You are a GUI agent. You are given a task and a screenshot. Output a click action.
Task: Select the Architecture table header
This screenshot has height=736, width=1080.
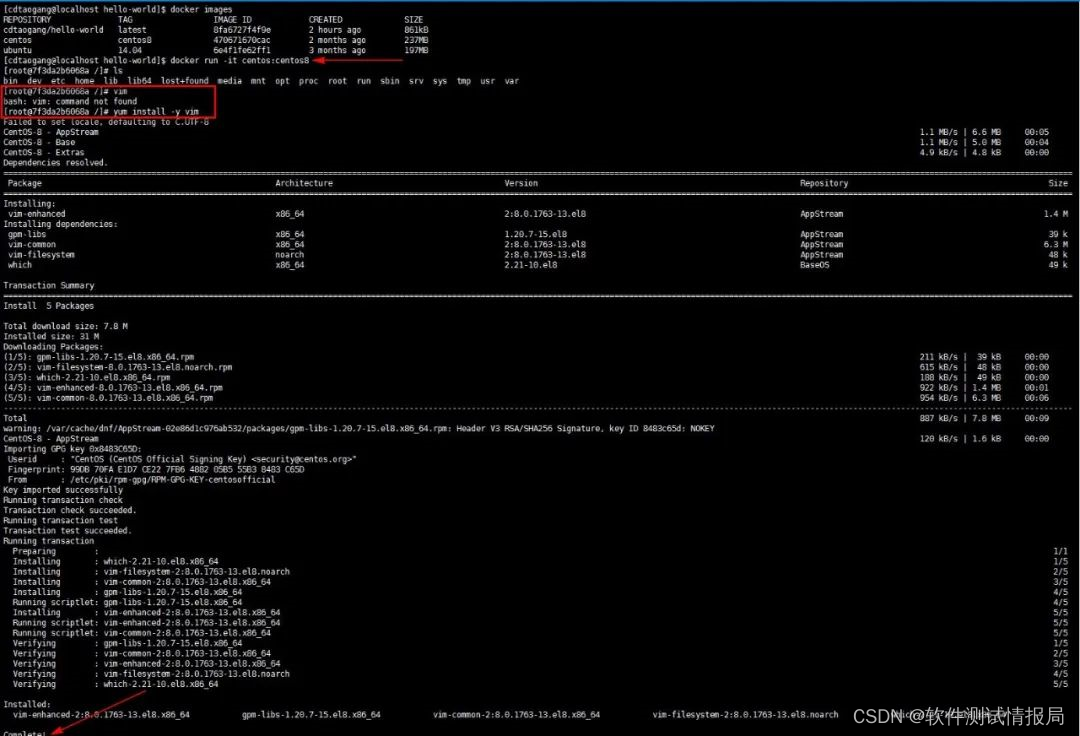pyautogui.click(x=304, y=183)
